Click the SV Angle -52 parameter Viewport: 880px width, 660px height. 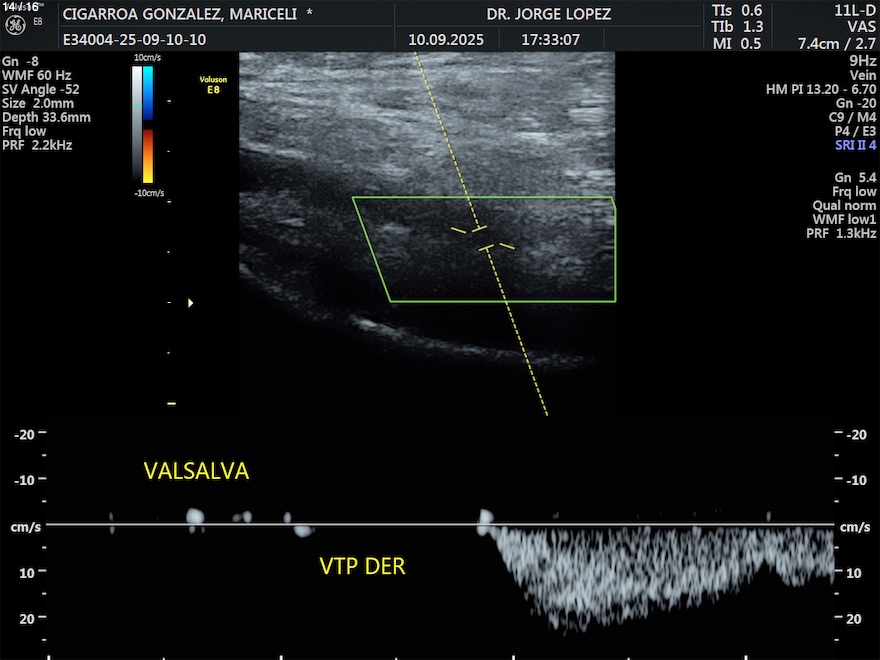click(42, 89)
